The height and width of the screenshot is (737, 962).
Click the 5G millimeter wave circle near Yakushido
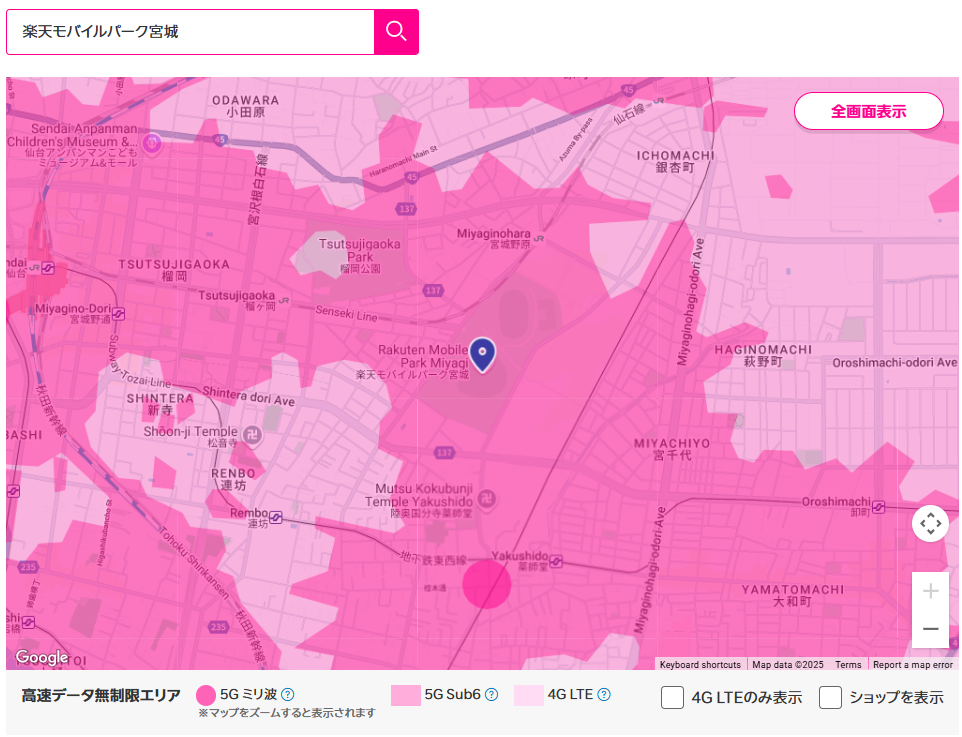tap(487, 584)
